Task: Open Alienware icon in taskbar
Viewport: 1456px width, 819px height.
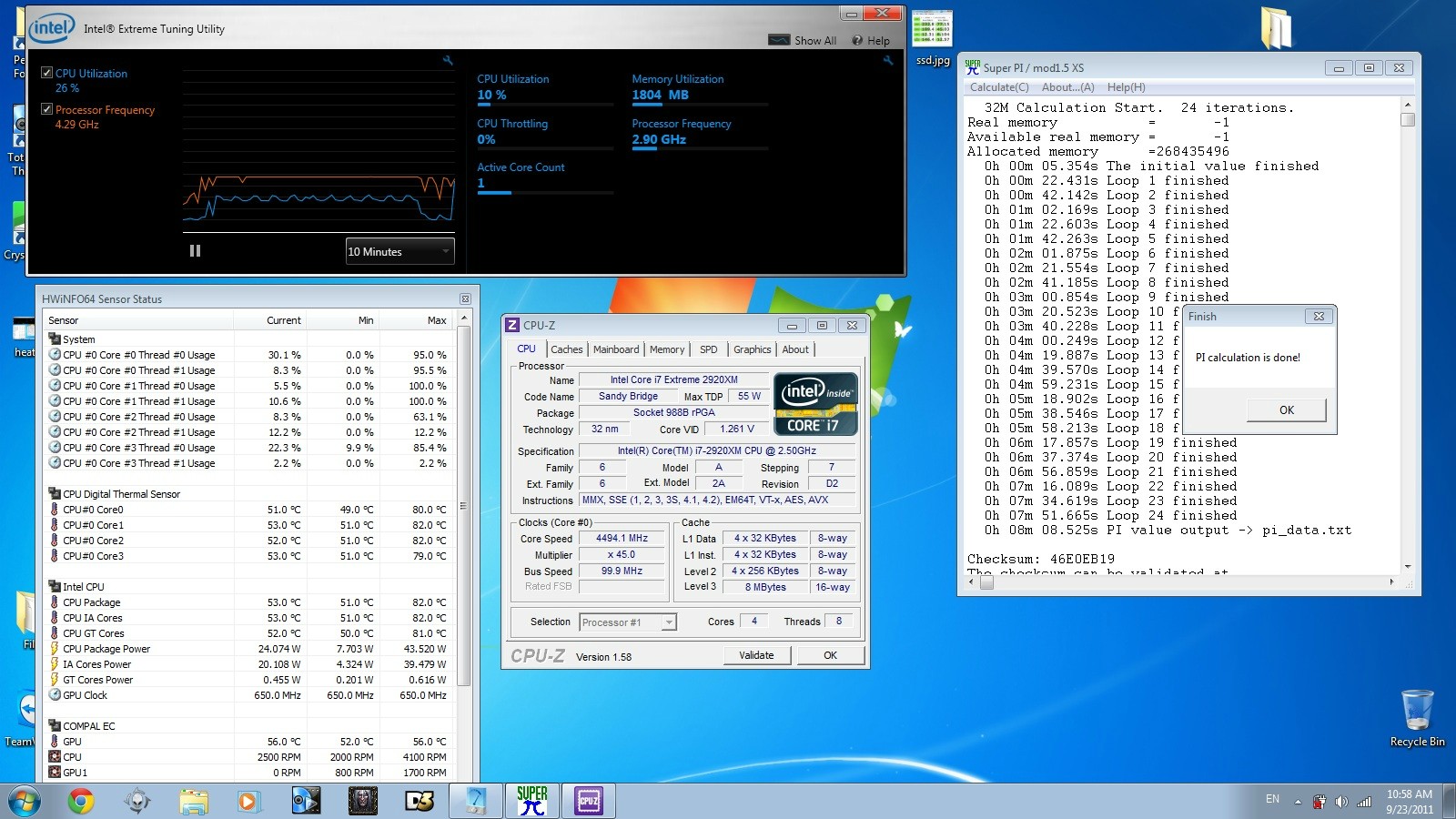Action: pos(137,801)
